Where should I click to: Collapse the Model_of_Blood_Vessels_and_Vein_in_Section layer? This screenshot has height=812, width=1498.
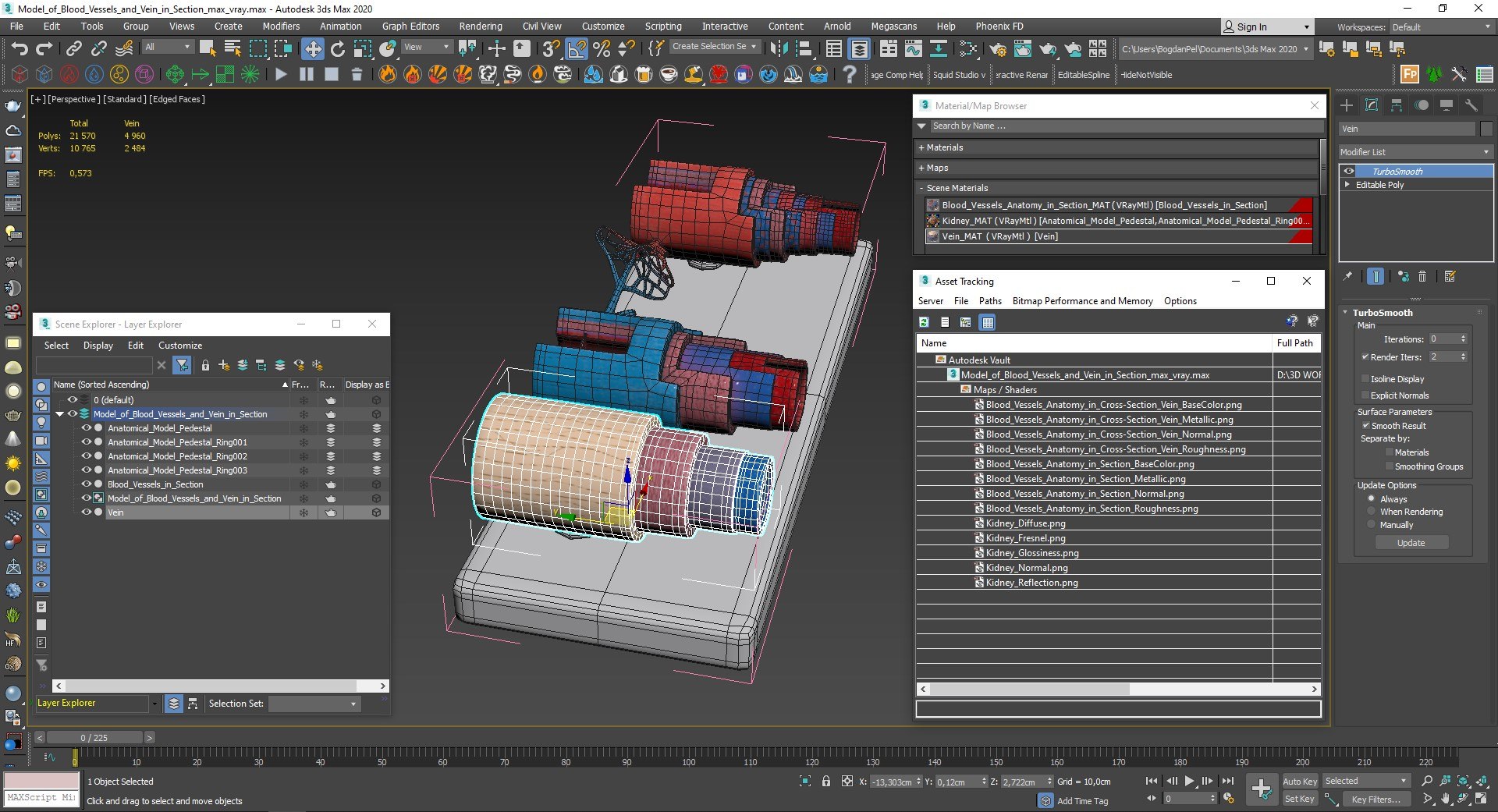[59, 414]
